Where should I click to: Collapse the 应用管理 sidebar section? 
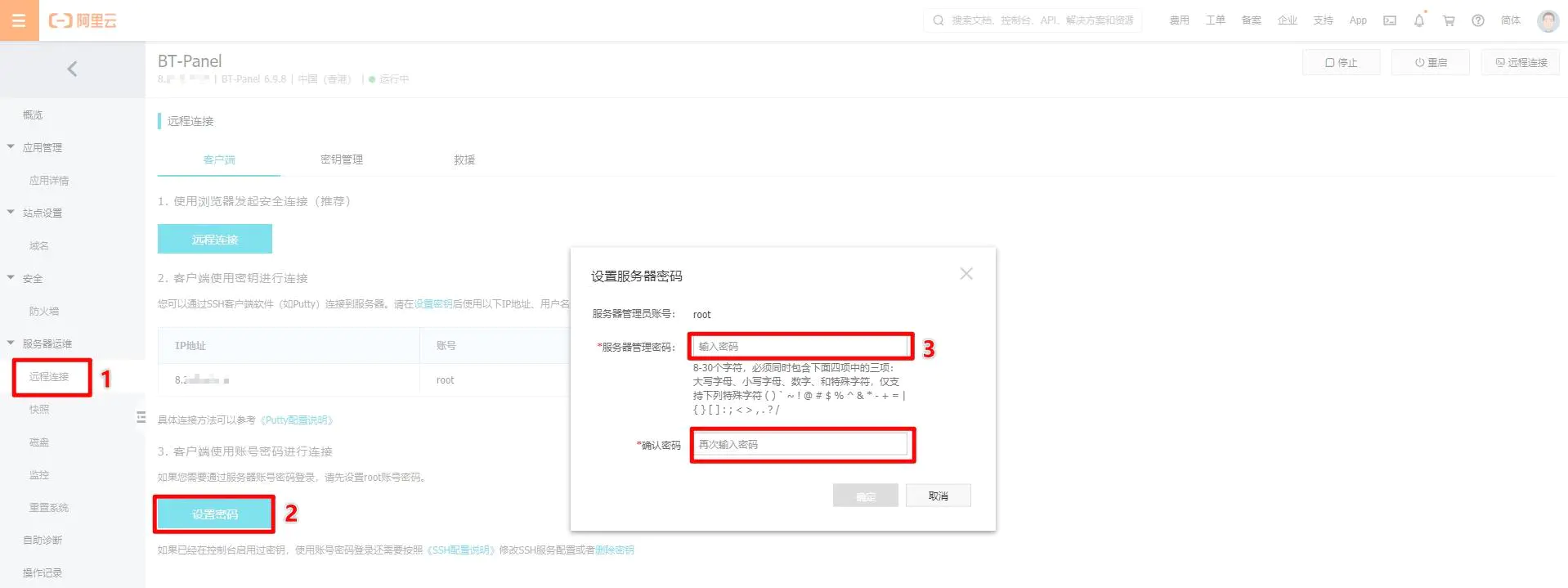pos(11,147)
